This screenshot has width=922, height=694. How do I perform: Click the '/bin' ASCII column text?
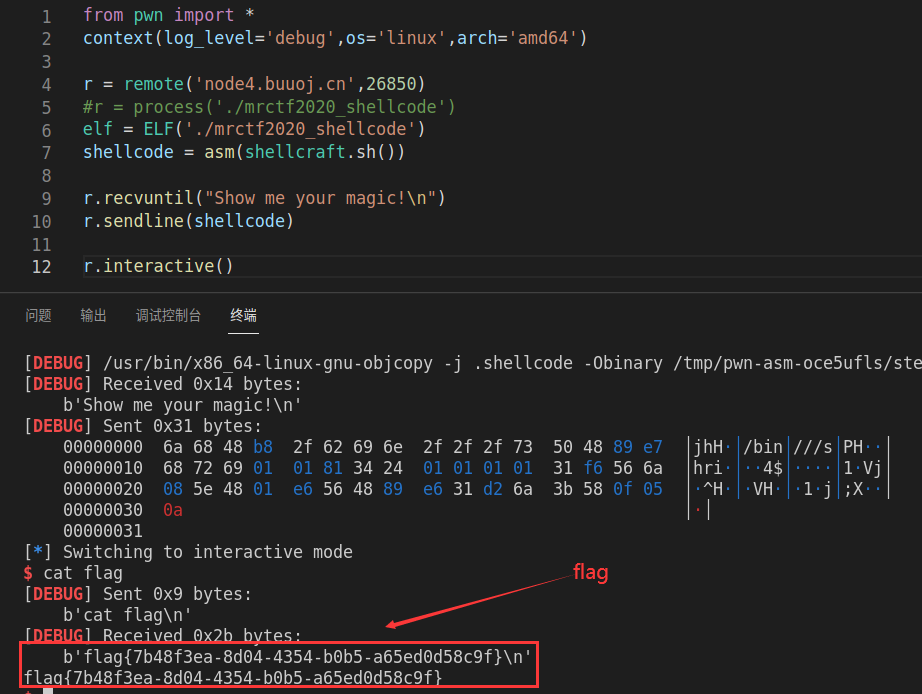(x=763, y=447)
